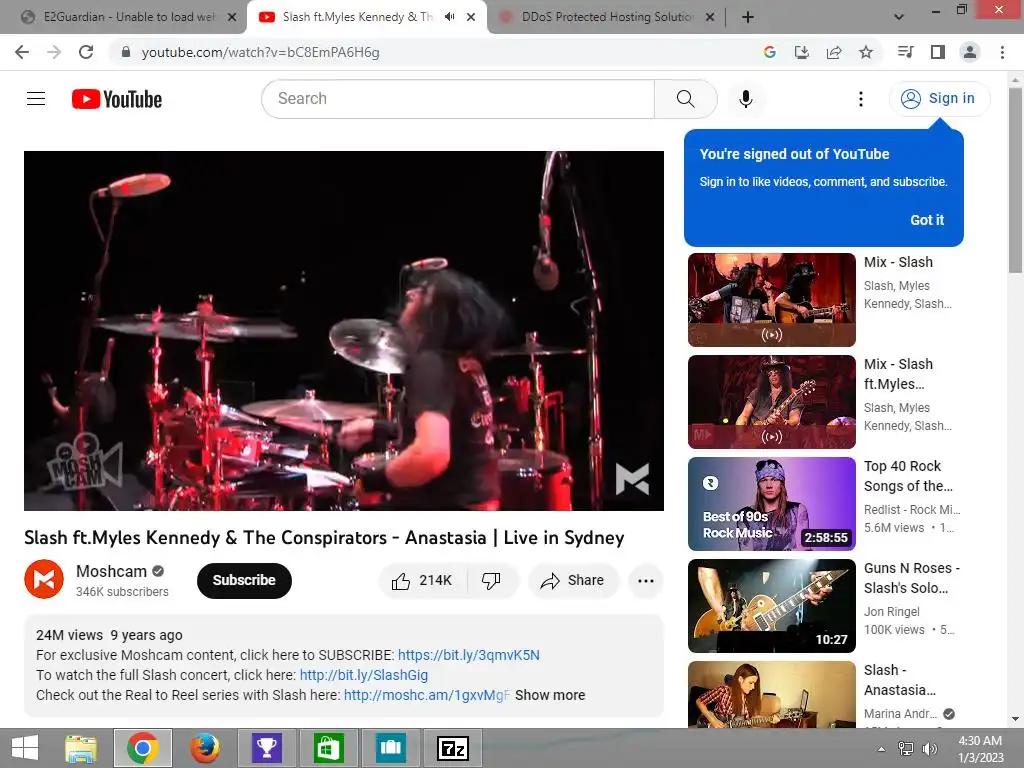Mute the tab via speaker icon
Screen dimensions: 1024x768
click(449, 17)
